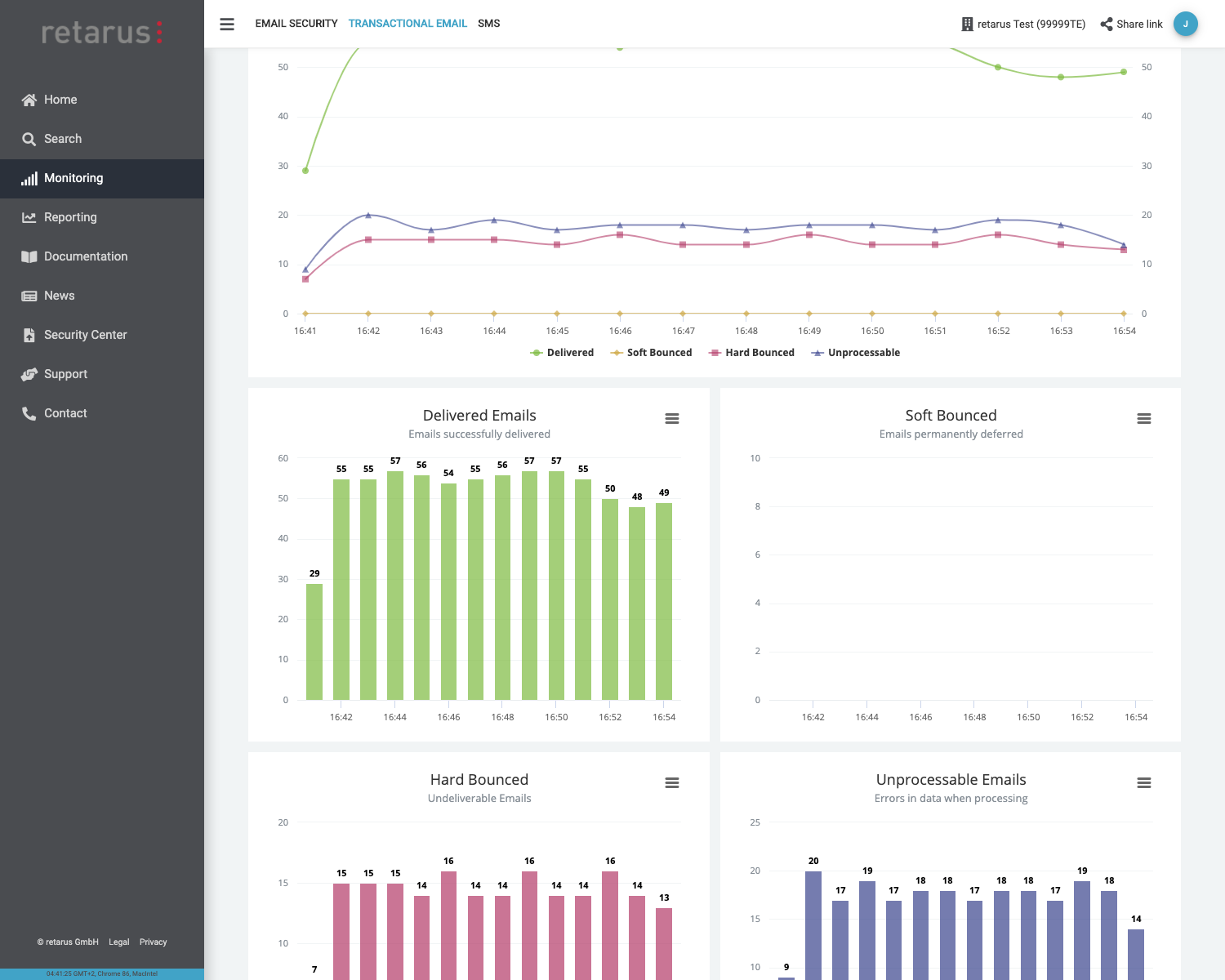
Task: Expand Unprocessable Emails chart options menu
Action: (1144, 783)
